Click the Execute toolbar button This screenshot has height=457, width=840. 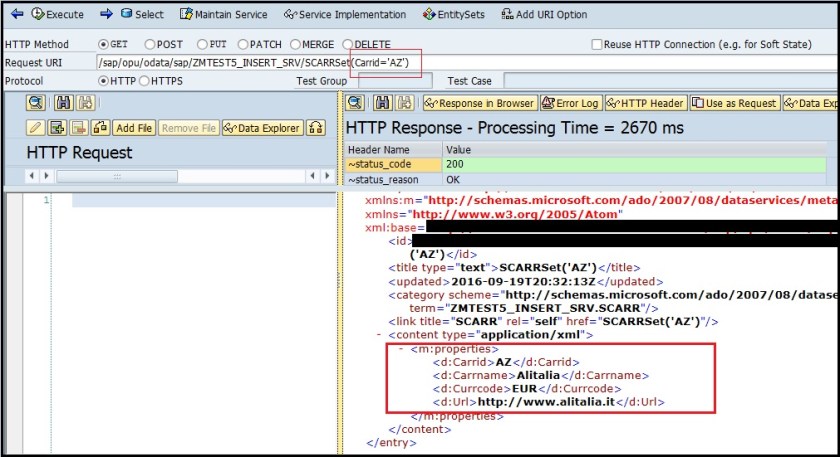point(57,14)
